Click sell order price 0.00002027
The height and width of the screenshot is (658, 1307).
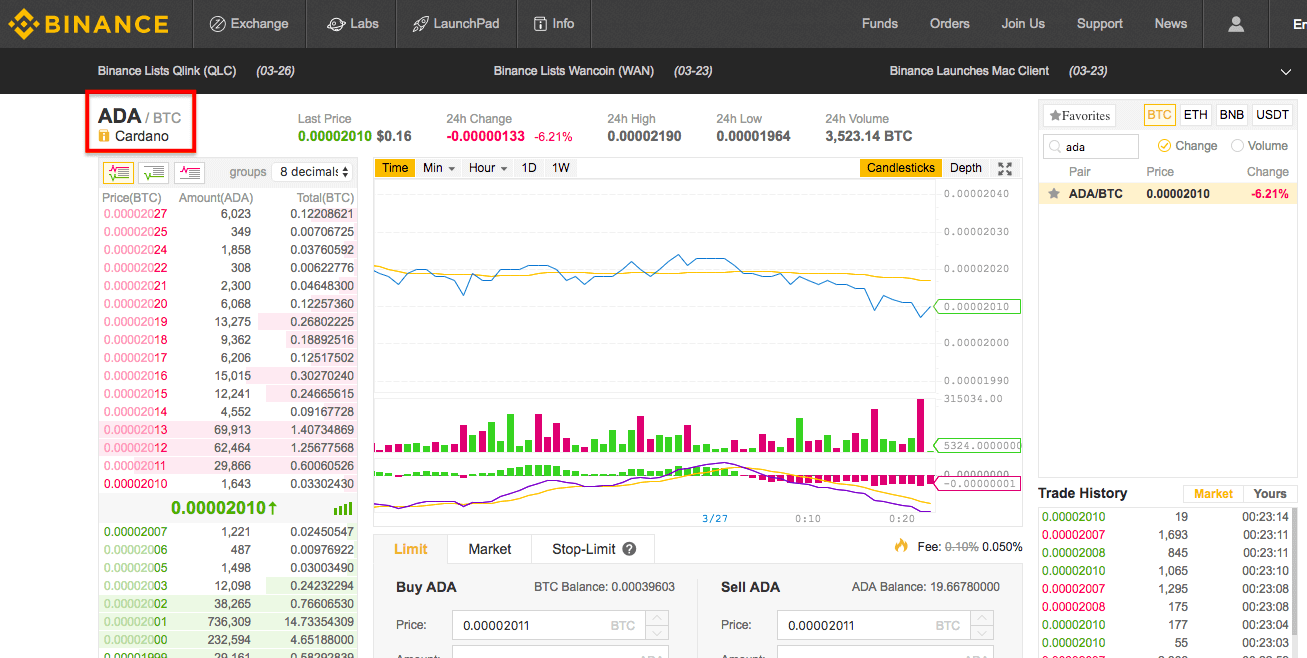(135, 214)
